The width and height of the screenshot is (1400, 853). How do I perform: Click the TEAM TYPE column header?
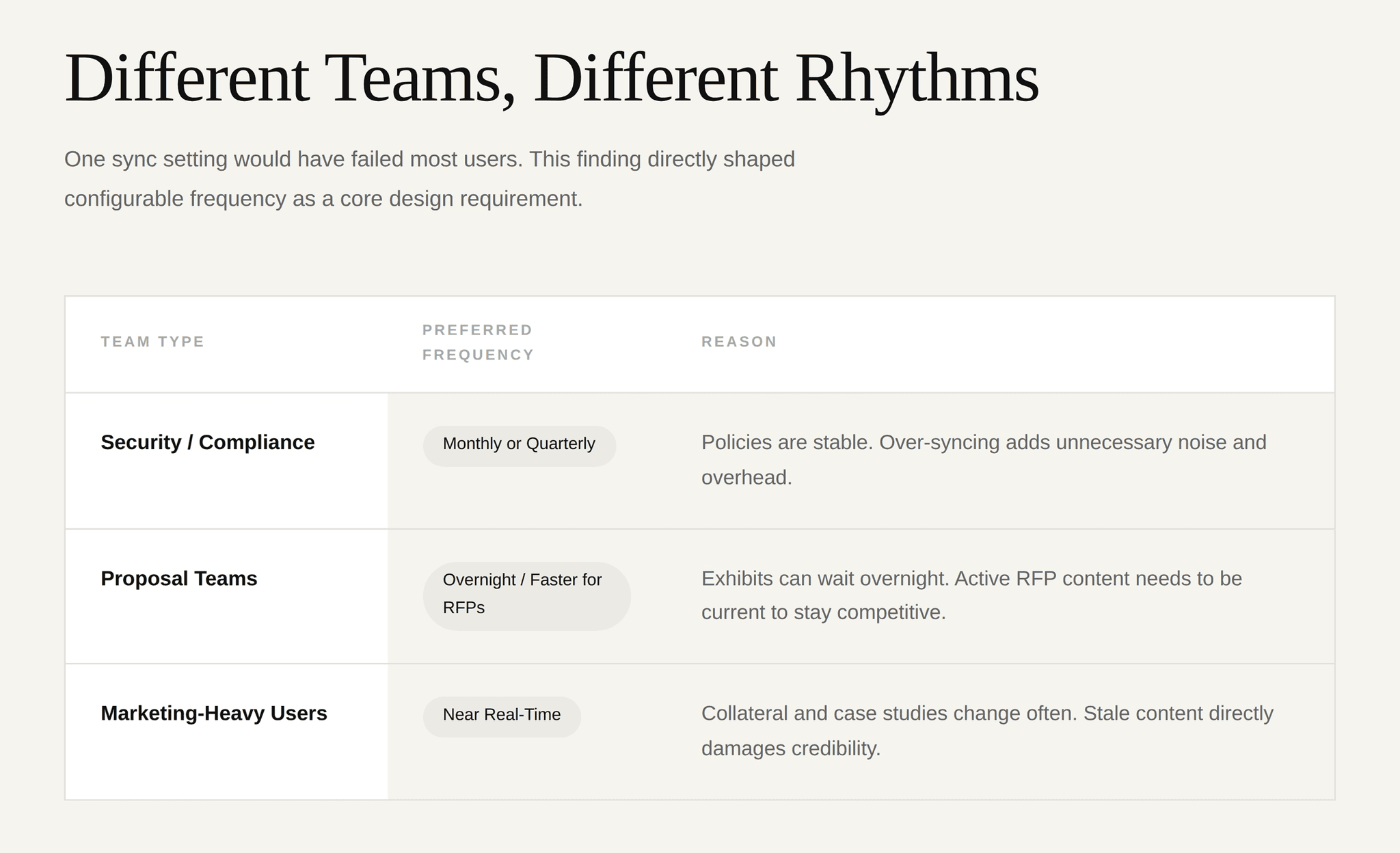point(152,342)
